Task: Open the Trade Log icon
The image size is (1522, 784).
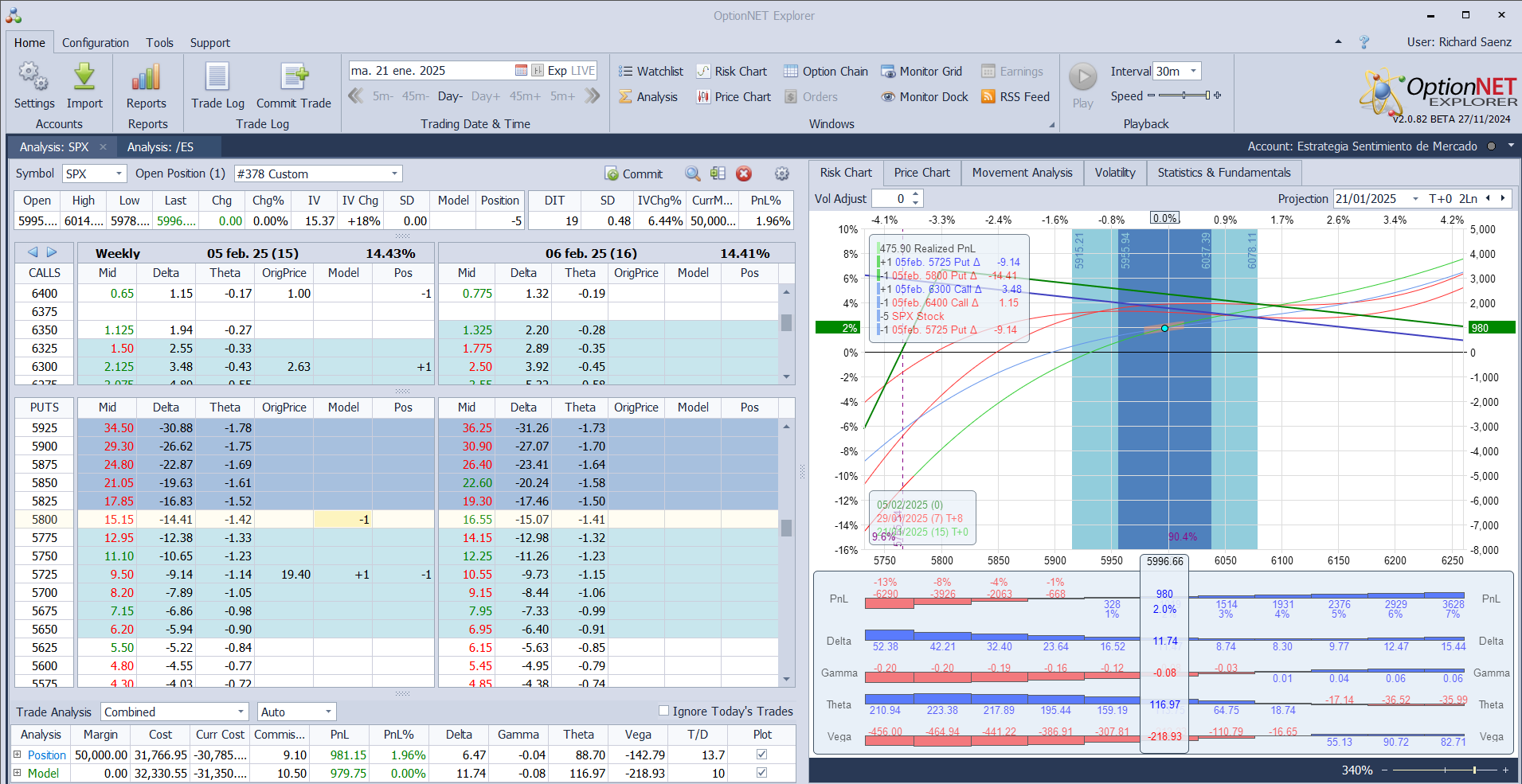Action: pos(217,77)
